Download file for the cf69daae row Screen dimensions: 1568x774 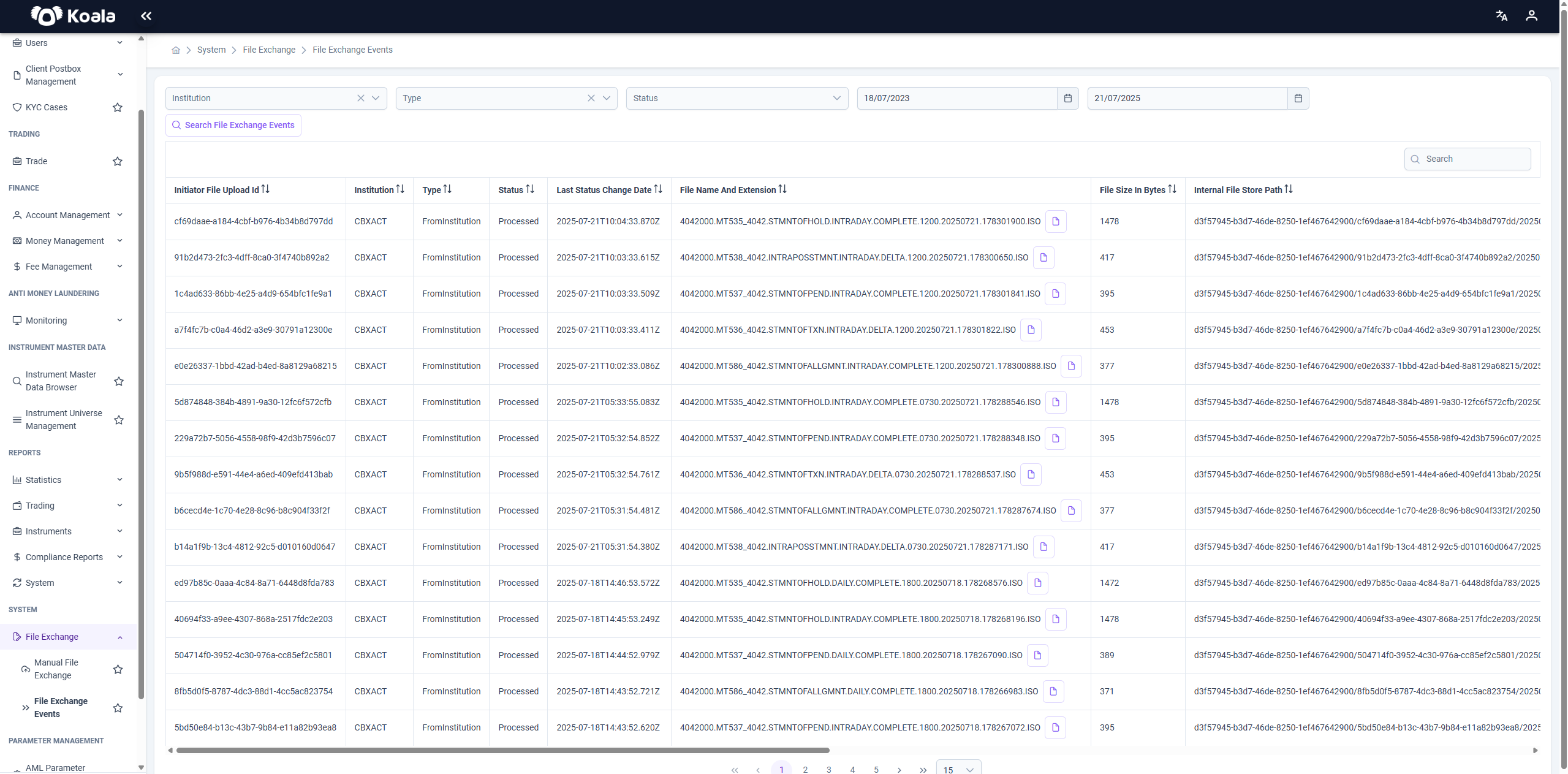pyautogui.click(x=1055, y=221)
